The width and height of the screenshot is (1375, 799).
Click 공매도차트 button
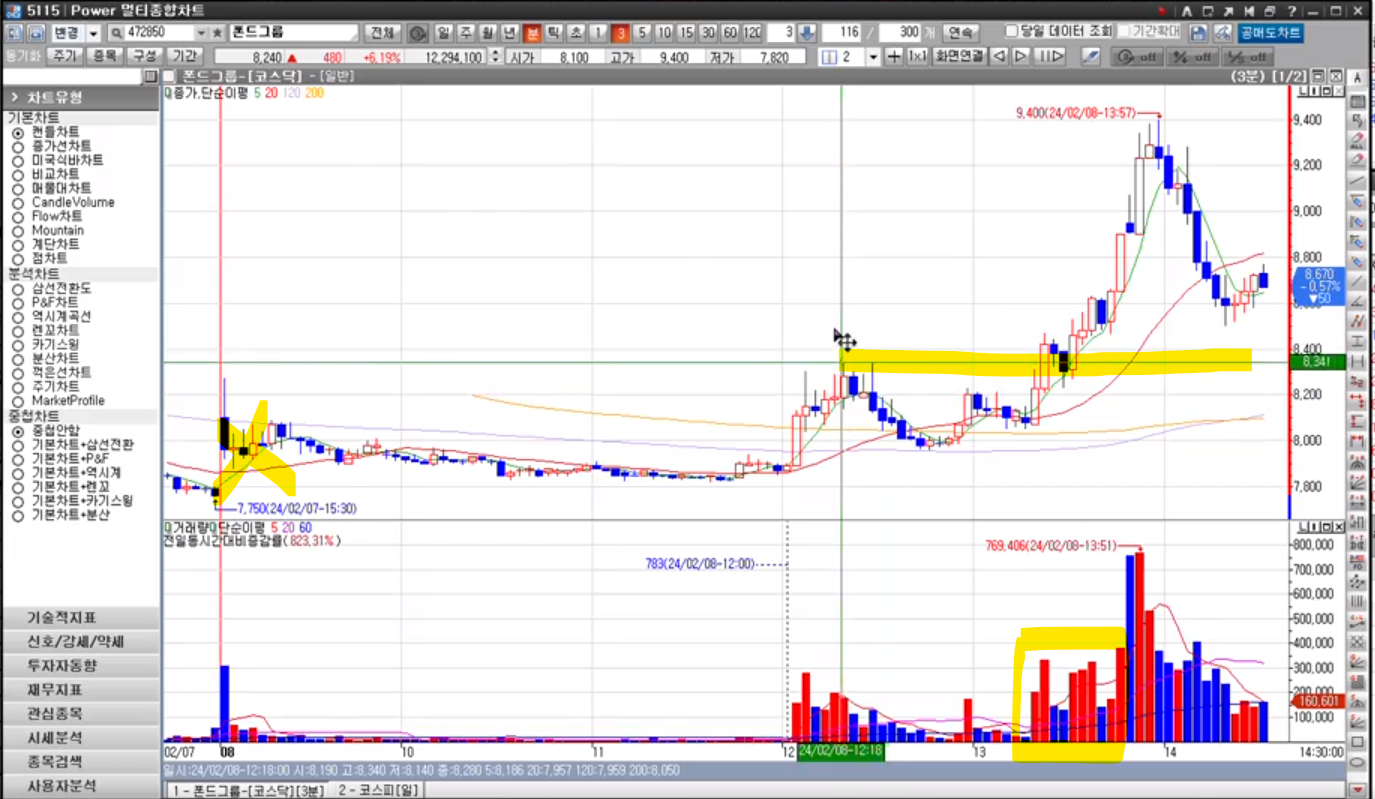(1270, 33)
